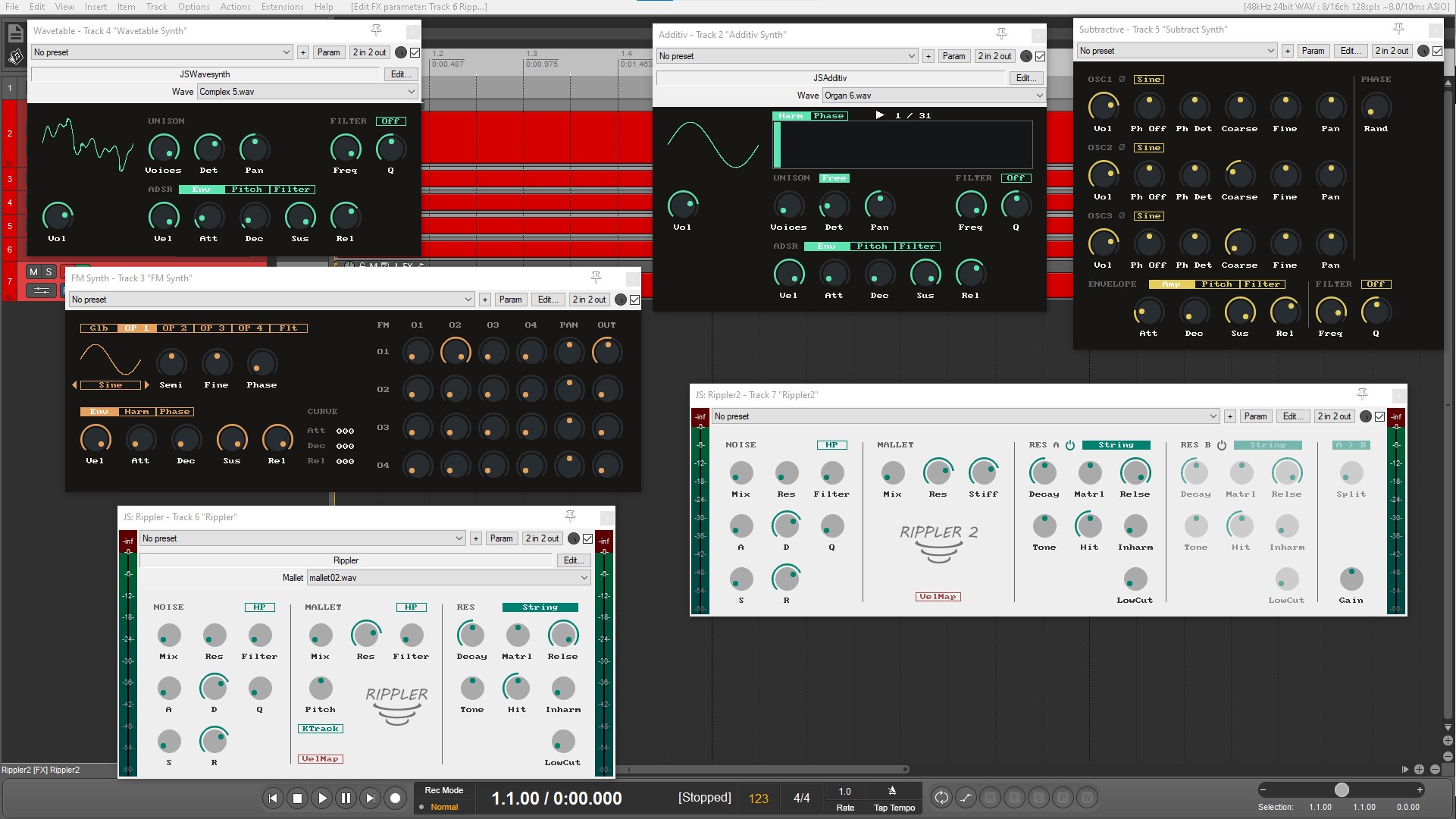Open Mallet mallet02.wav dropdown

point(449,578)
